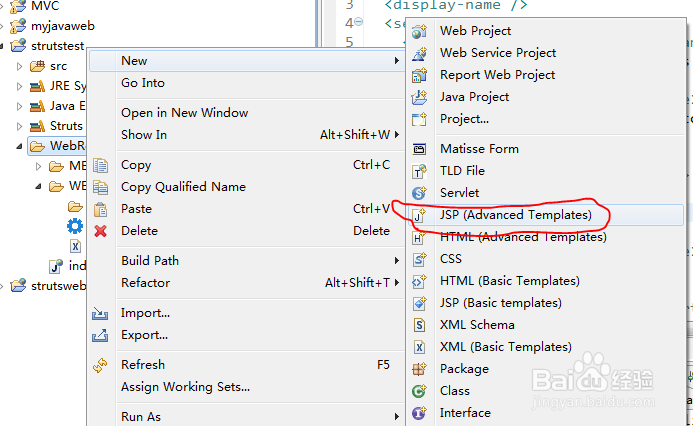Click the Copy icon in context menu

[100, 165]
